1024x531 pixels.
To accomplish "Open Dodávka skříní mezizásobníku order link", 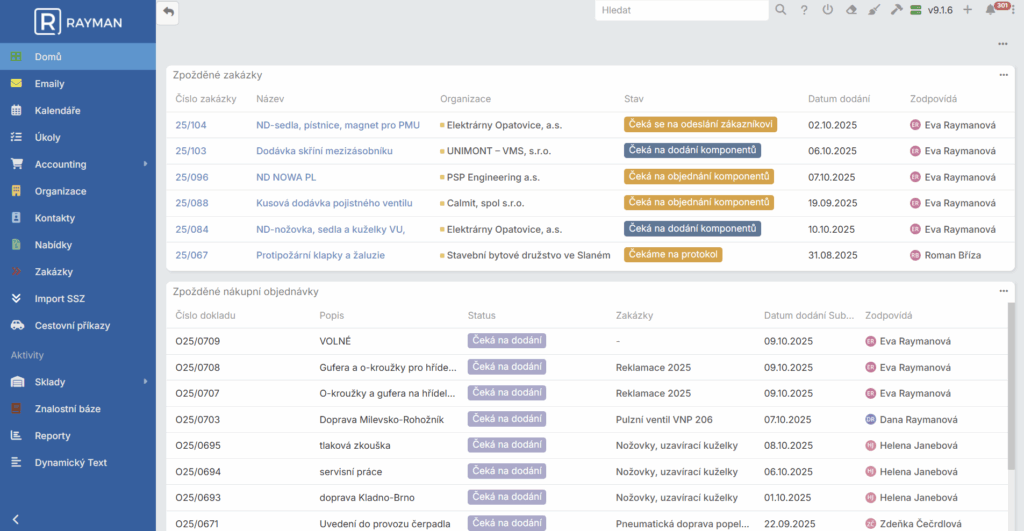I will pos(324,151).
